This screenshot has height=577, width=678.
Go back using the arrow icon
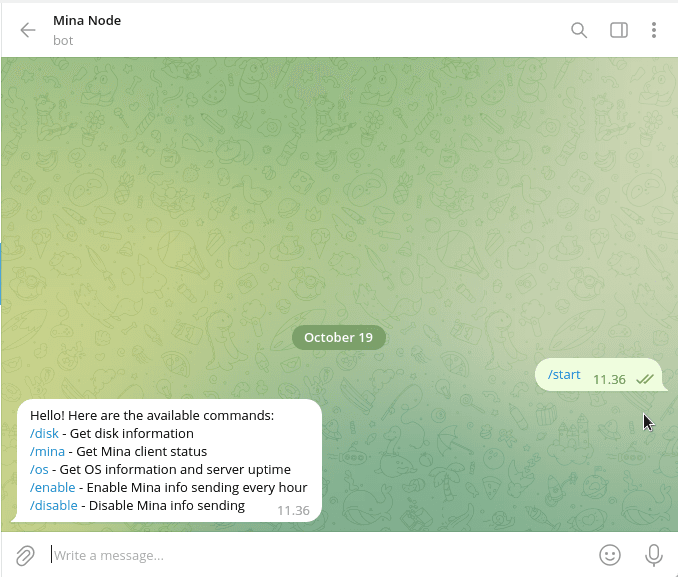click(28, 30)
